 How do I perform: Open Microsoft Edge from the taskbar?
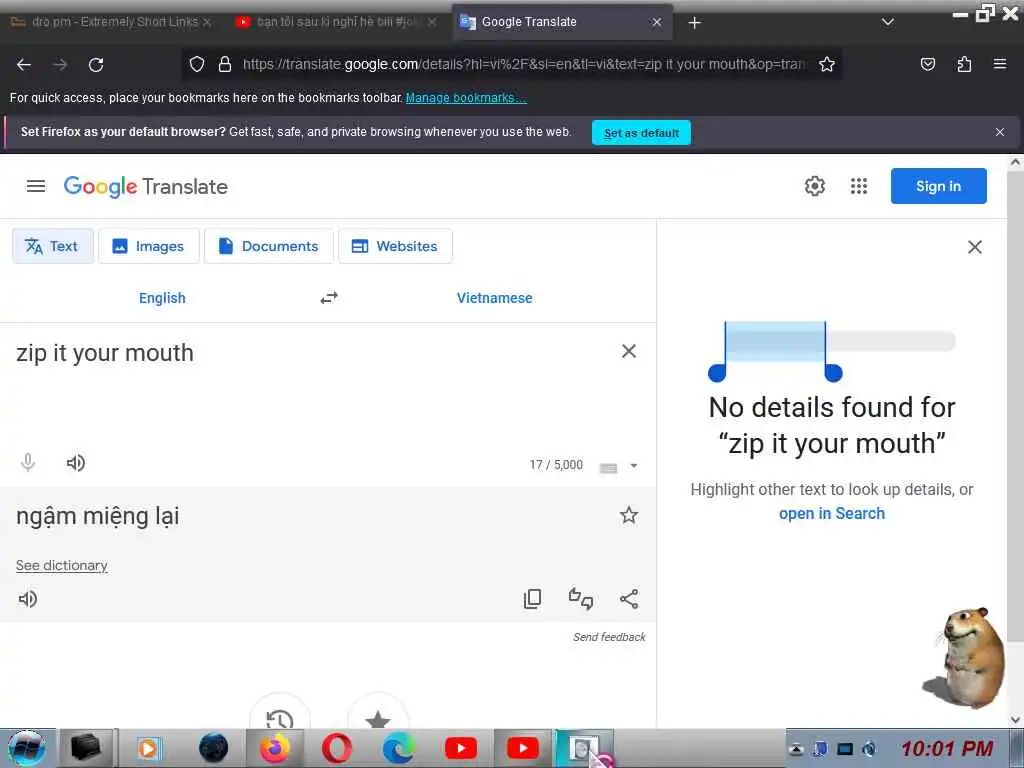tap(398, 748)
